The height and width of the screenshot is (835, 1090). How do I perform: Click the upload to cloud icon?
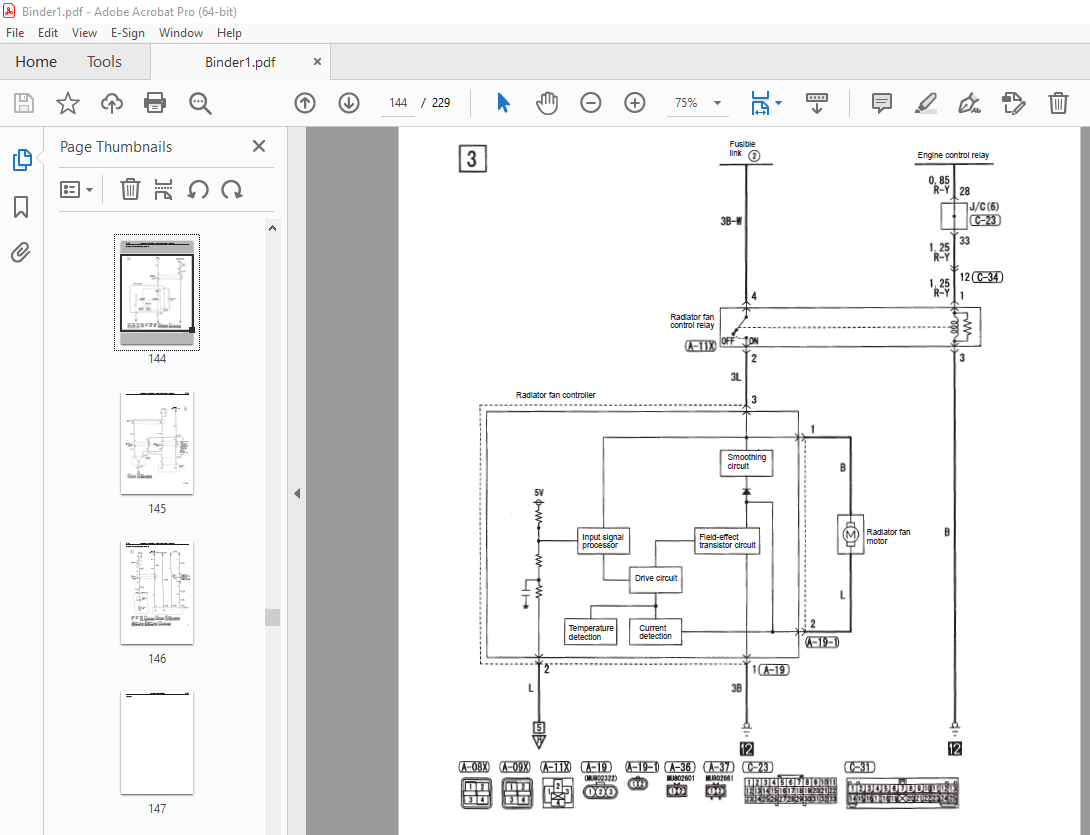(x=111, y=103)
